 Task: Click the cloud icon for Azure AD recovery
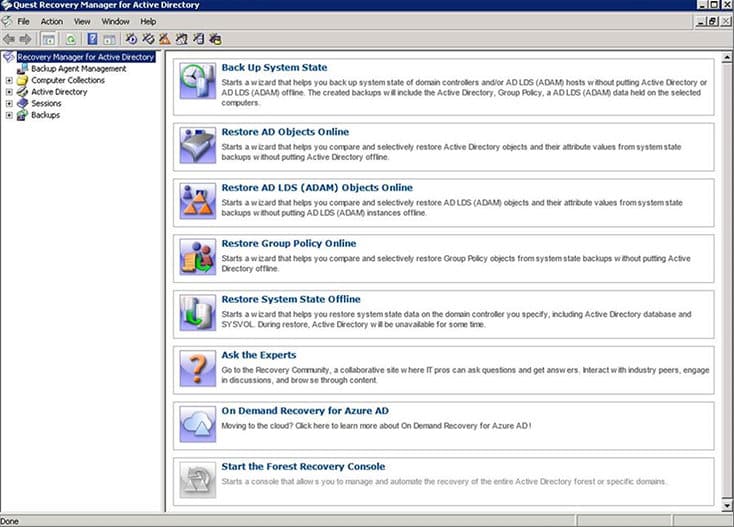[198, 424]
